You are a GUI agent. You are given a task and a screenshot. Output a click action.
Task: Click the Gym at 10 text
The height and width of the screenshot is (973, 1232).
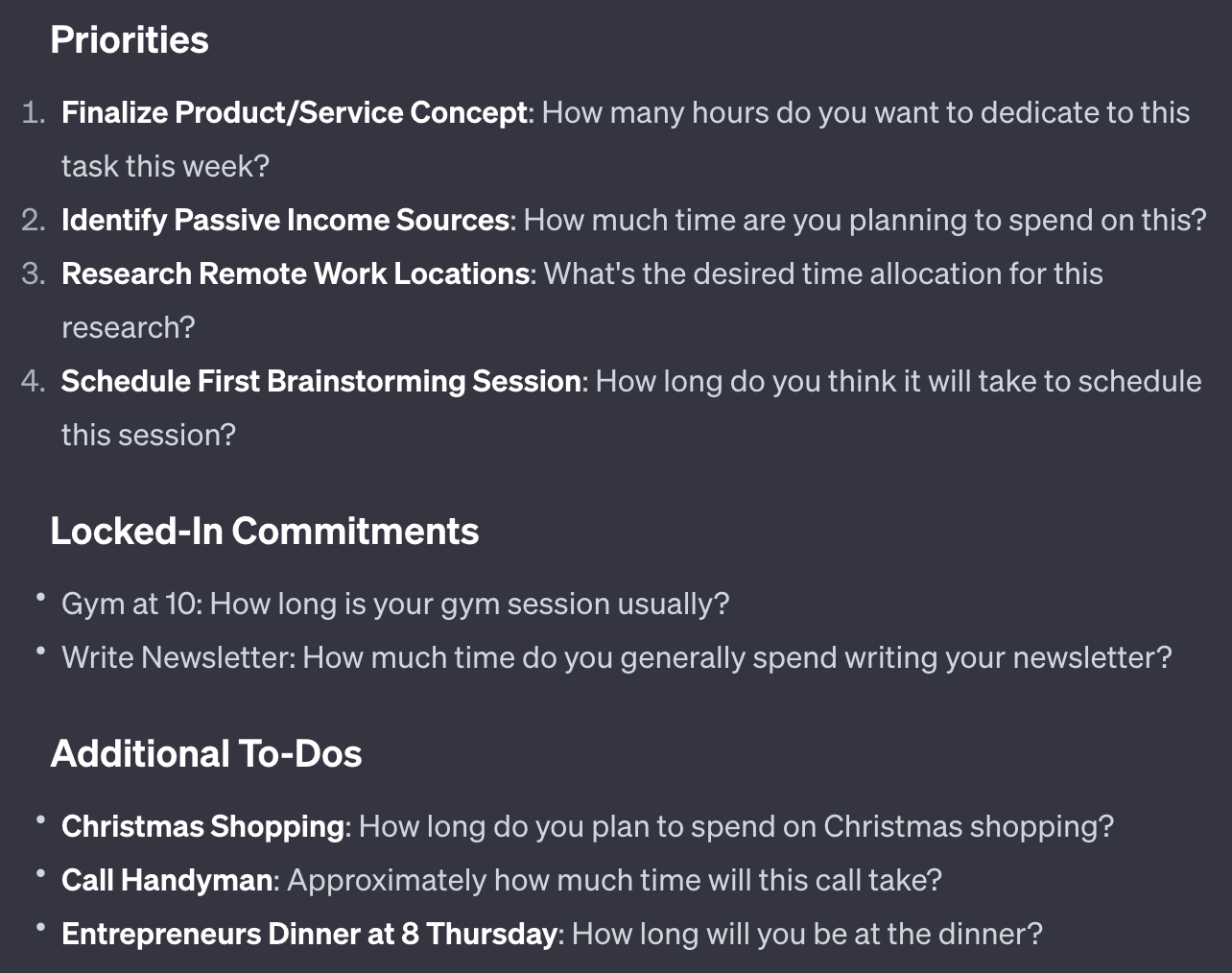click(x=130, y=605)
